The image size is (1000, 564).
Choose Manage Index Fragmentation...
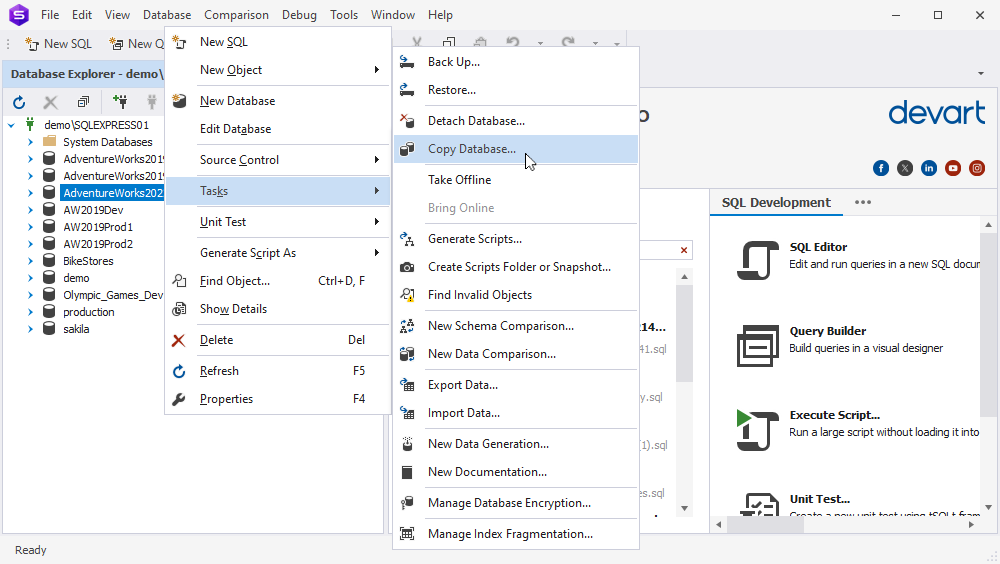(x=516, y=534)
